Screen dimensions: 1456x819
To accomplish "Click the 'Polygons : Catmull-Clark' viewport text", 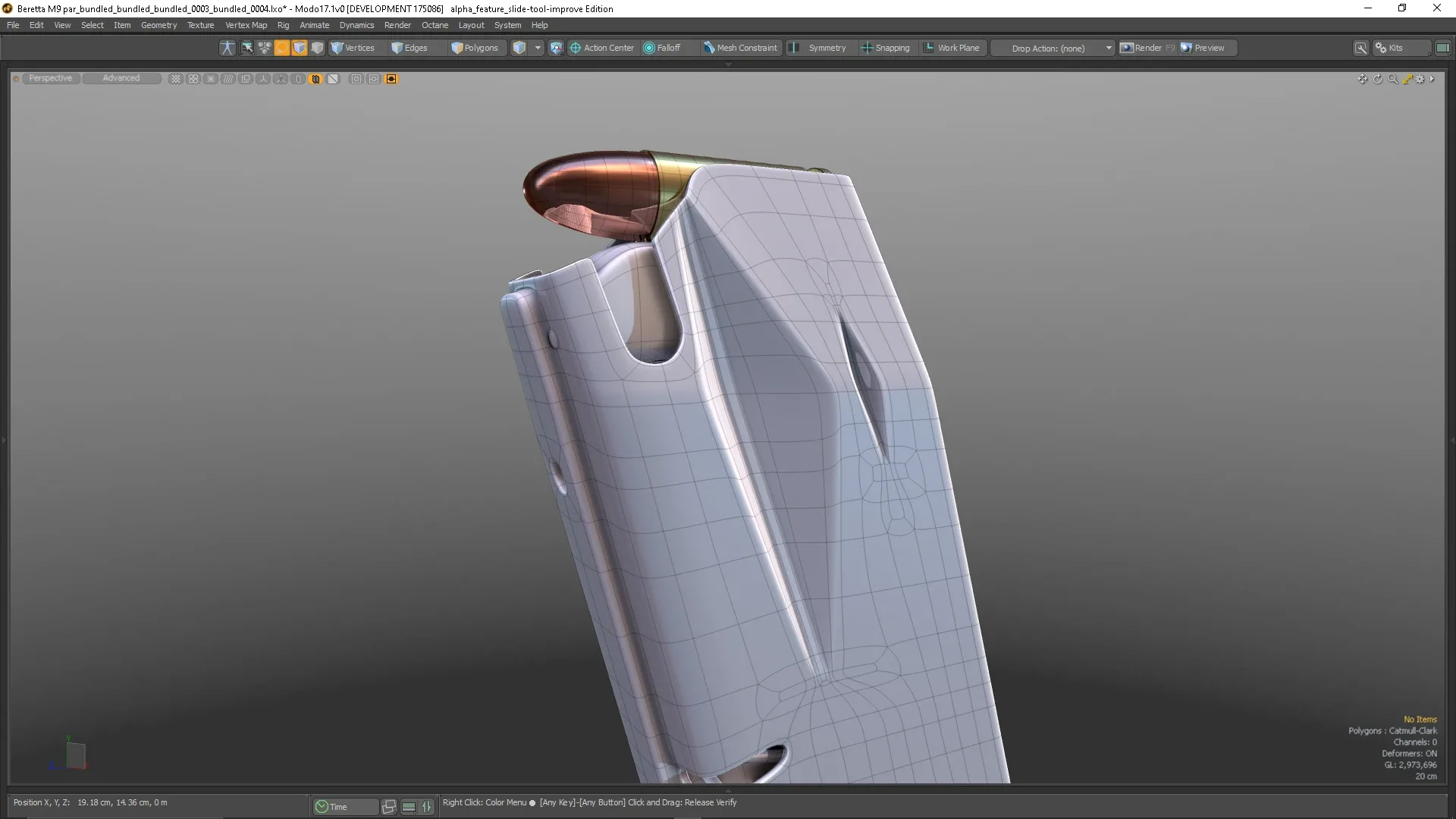I will coord(1392,731).
